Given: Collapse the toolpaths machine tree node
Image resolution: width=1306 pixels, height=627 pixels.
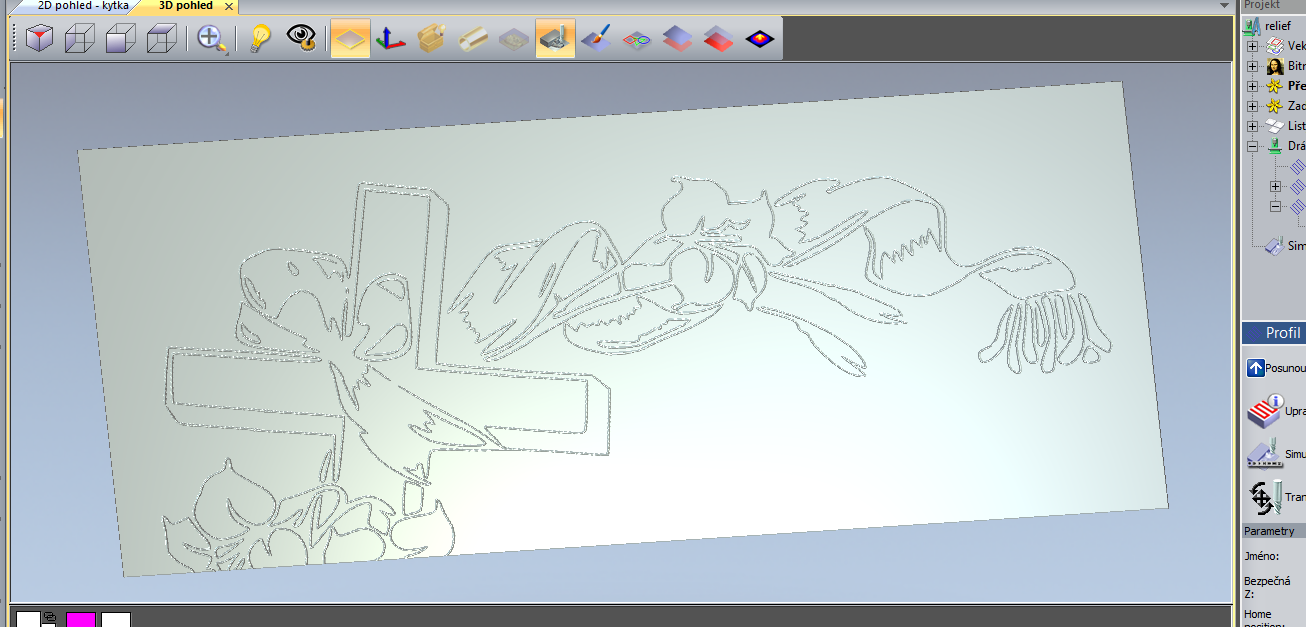Looking at the screenshot, I should tap(1252, 146).
